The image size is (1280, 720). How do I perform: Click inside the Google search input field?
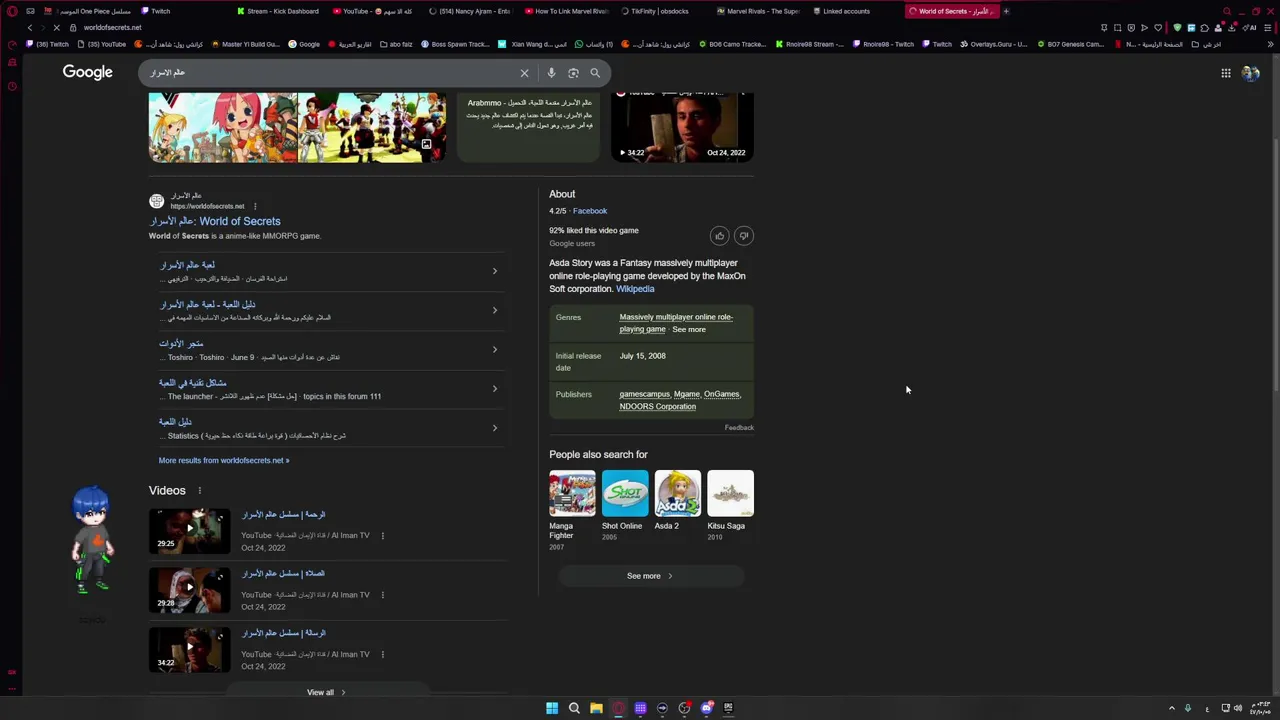point(330,73)
